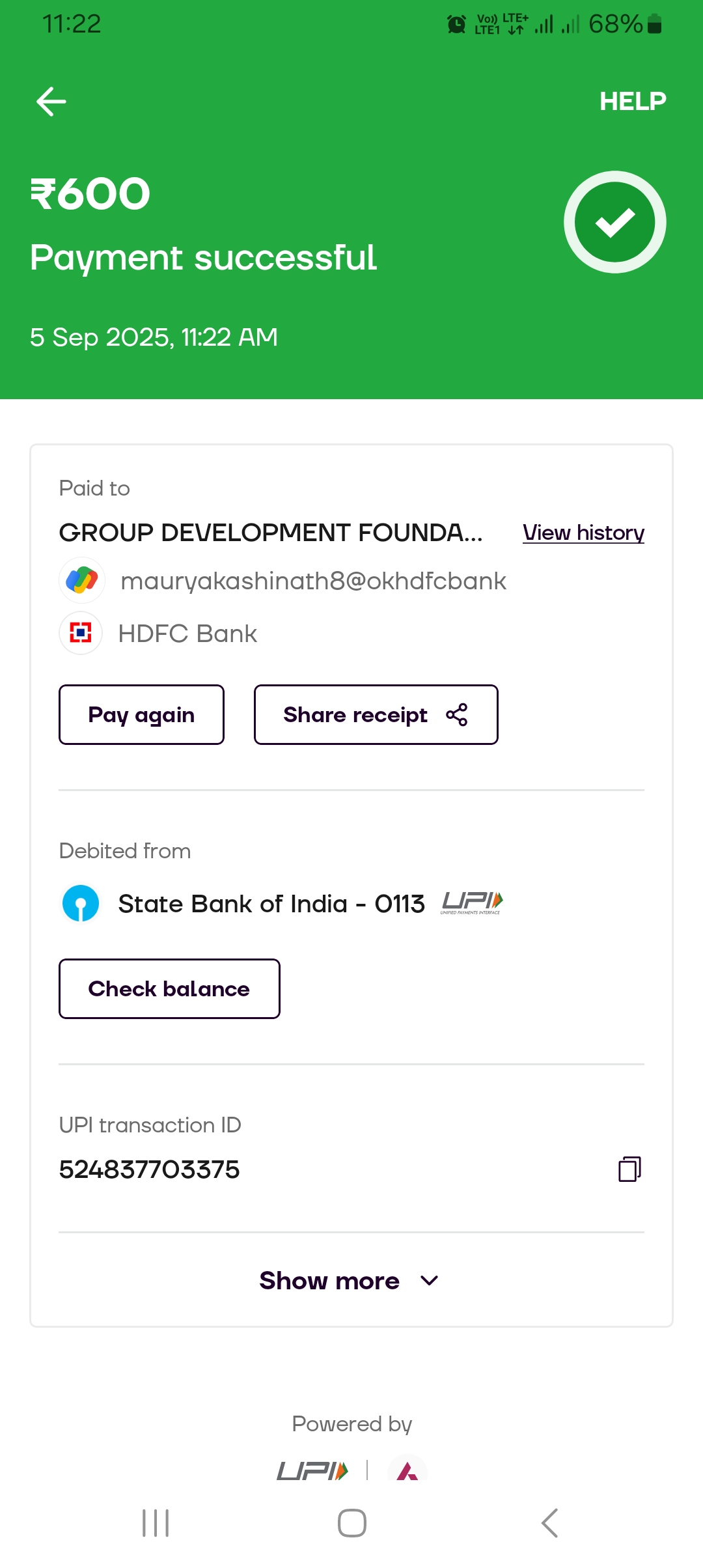Tap the HDFC Bank logo icon
The height and width of the screenshot is (1568, 703).
pyautogui.click(x=81, y=633)
